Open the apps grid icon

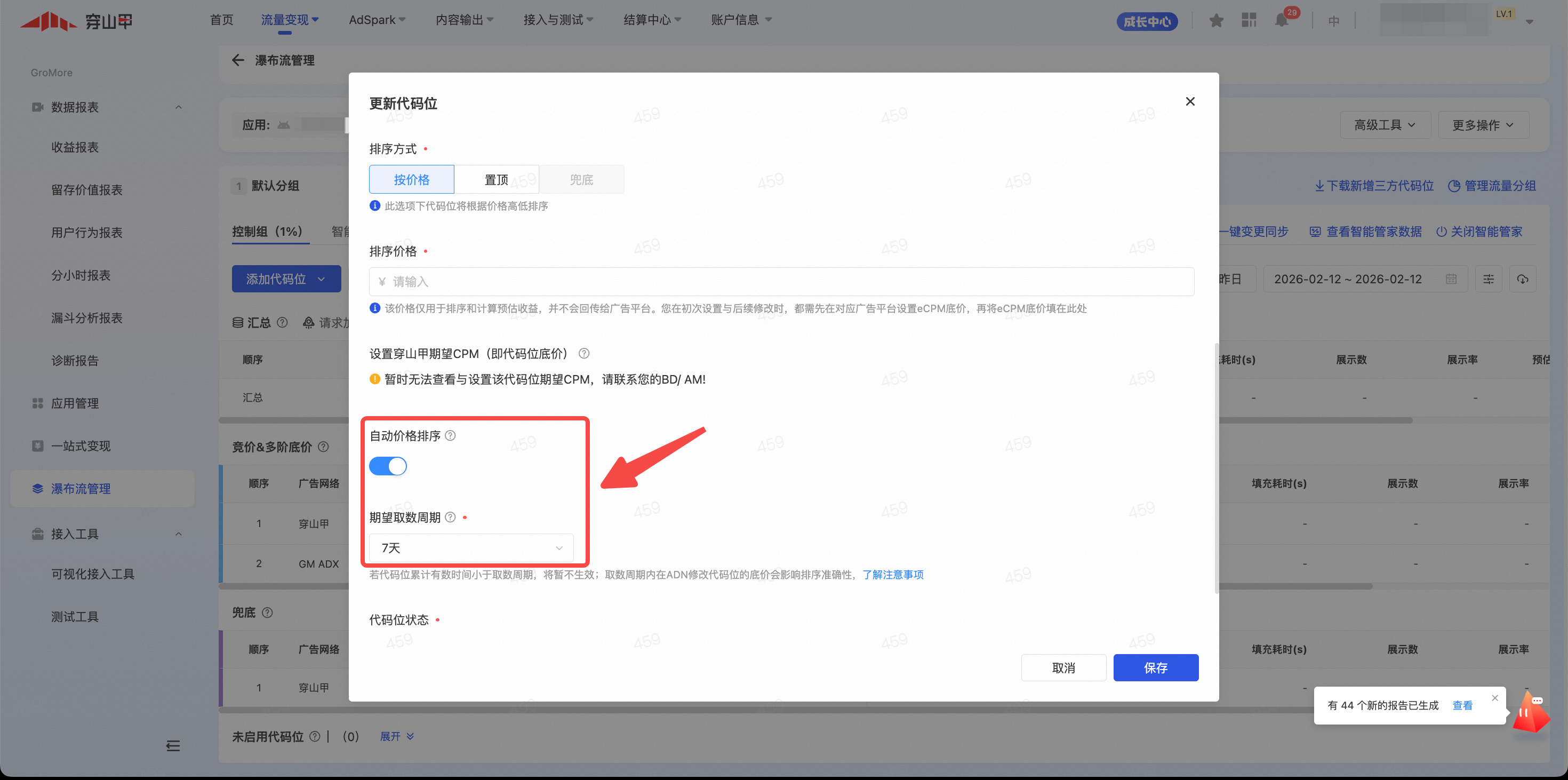click(x=1249, y=21)
